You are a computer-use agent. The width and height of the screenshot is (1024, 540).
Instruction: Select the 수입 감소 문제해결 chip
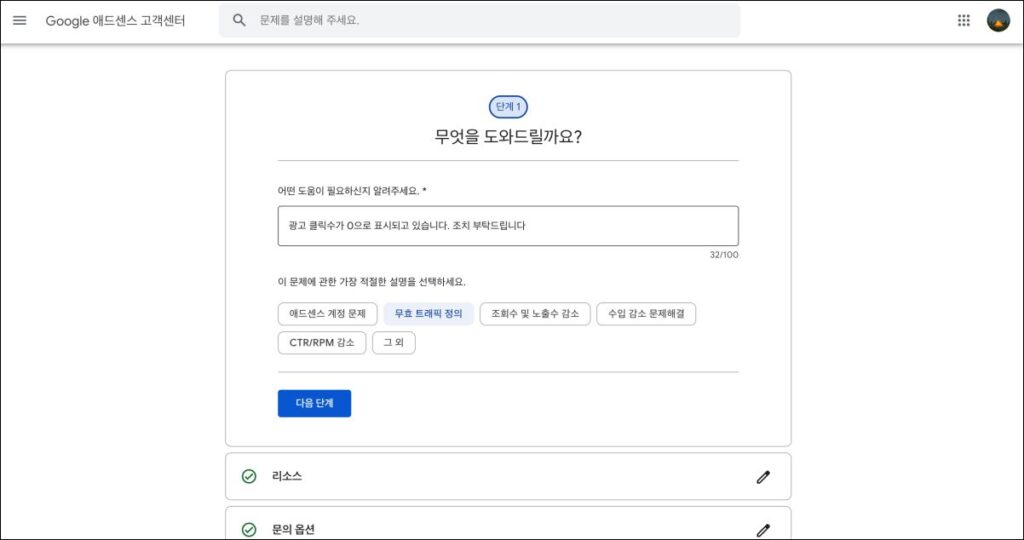tap(646, 313)
